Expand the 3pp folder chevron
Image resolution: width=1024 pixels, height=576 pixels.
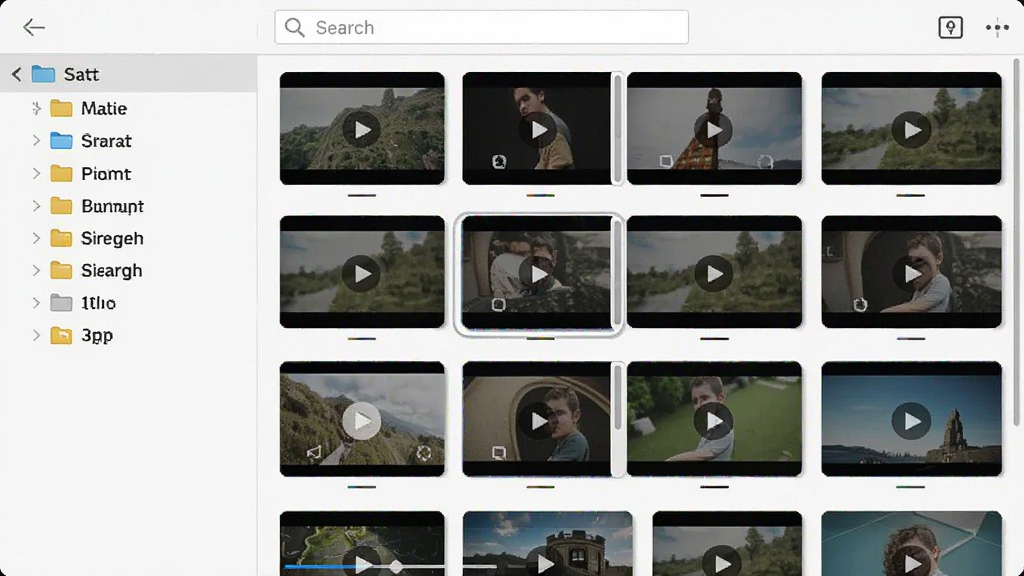tap(37, 335)
